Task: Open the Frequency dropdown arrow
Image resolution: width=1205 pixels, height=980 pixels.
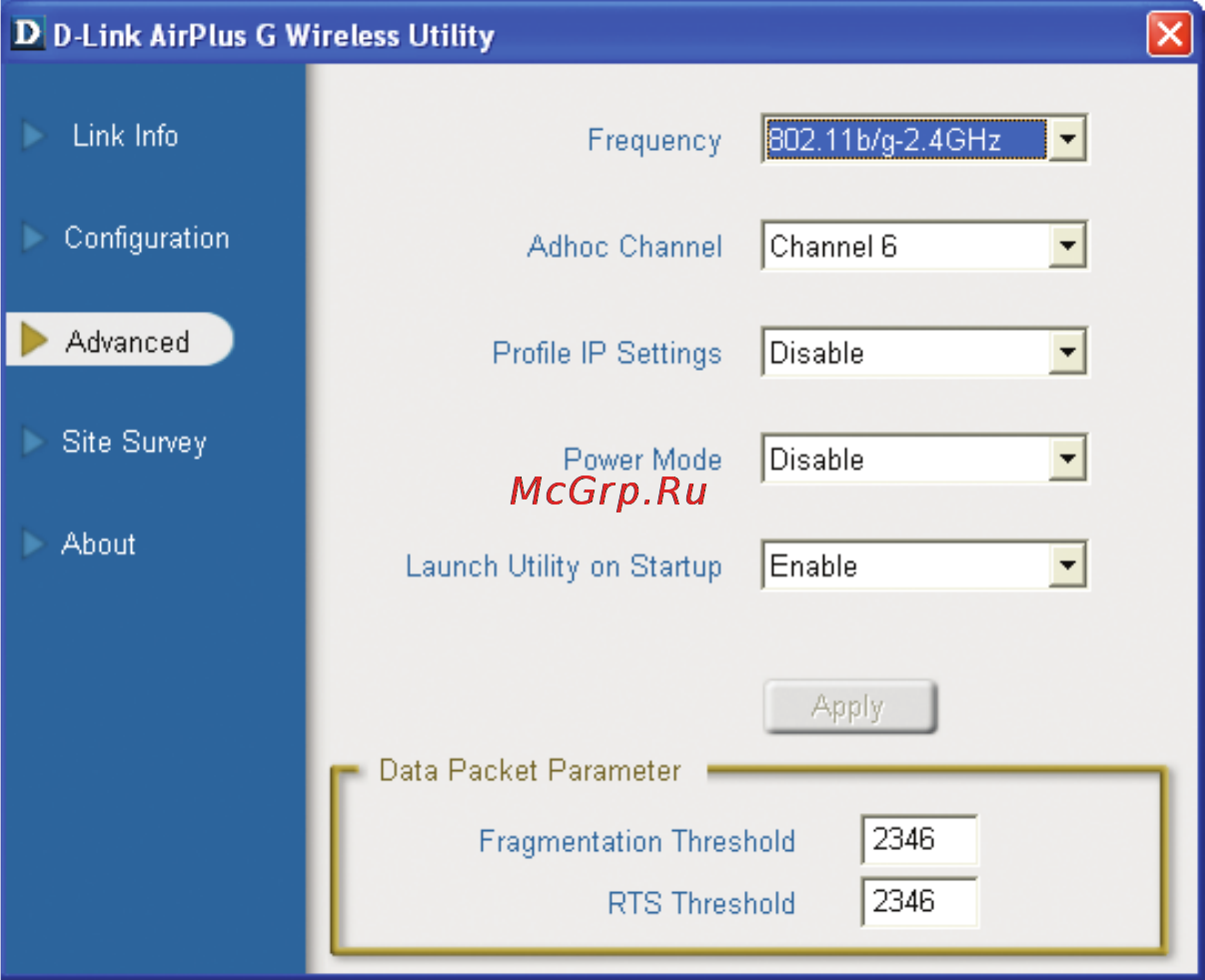Action: [x=1067, y=140]
